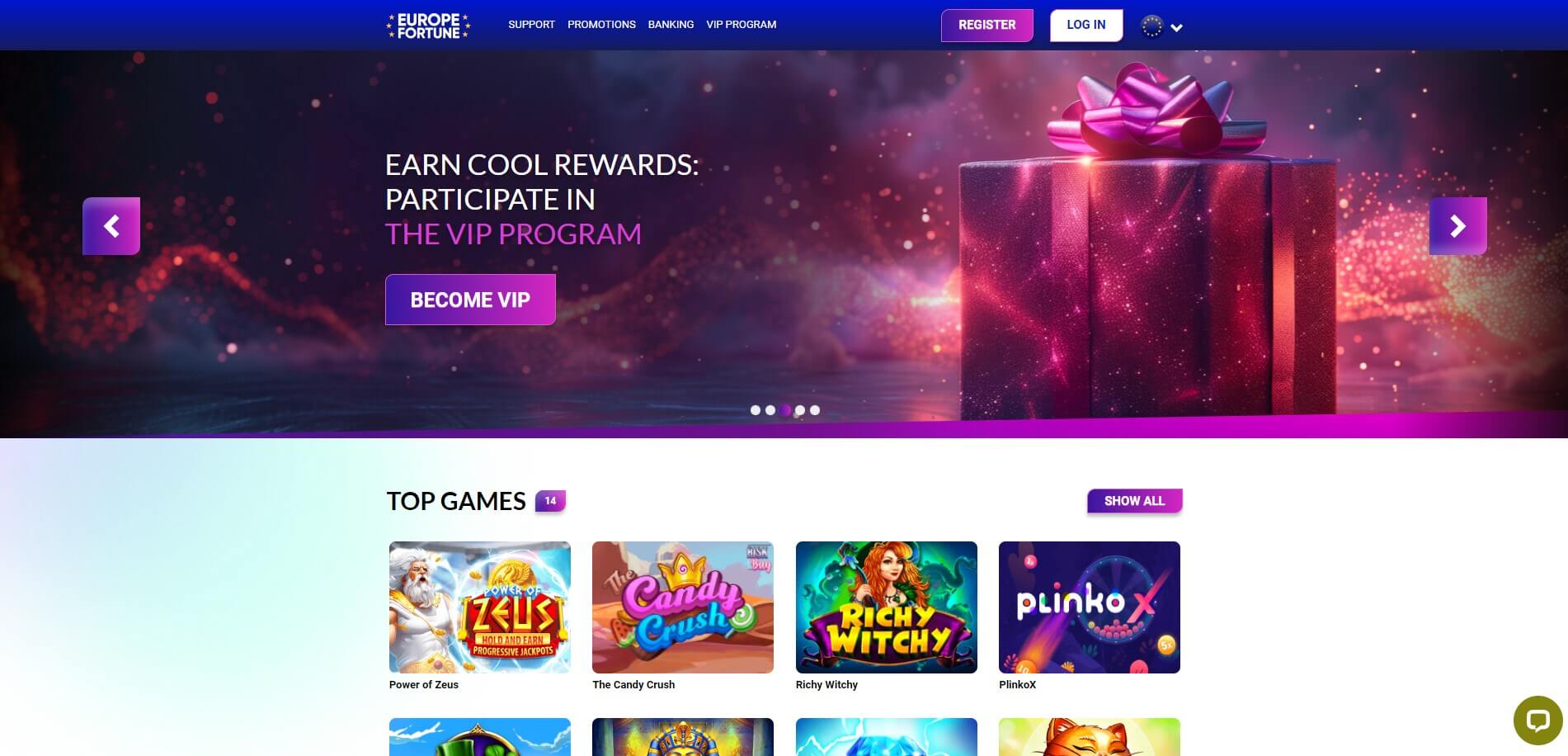
Task: Go to previous banner slide arrow
Action: (111, 226)
